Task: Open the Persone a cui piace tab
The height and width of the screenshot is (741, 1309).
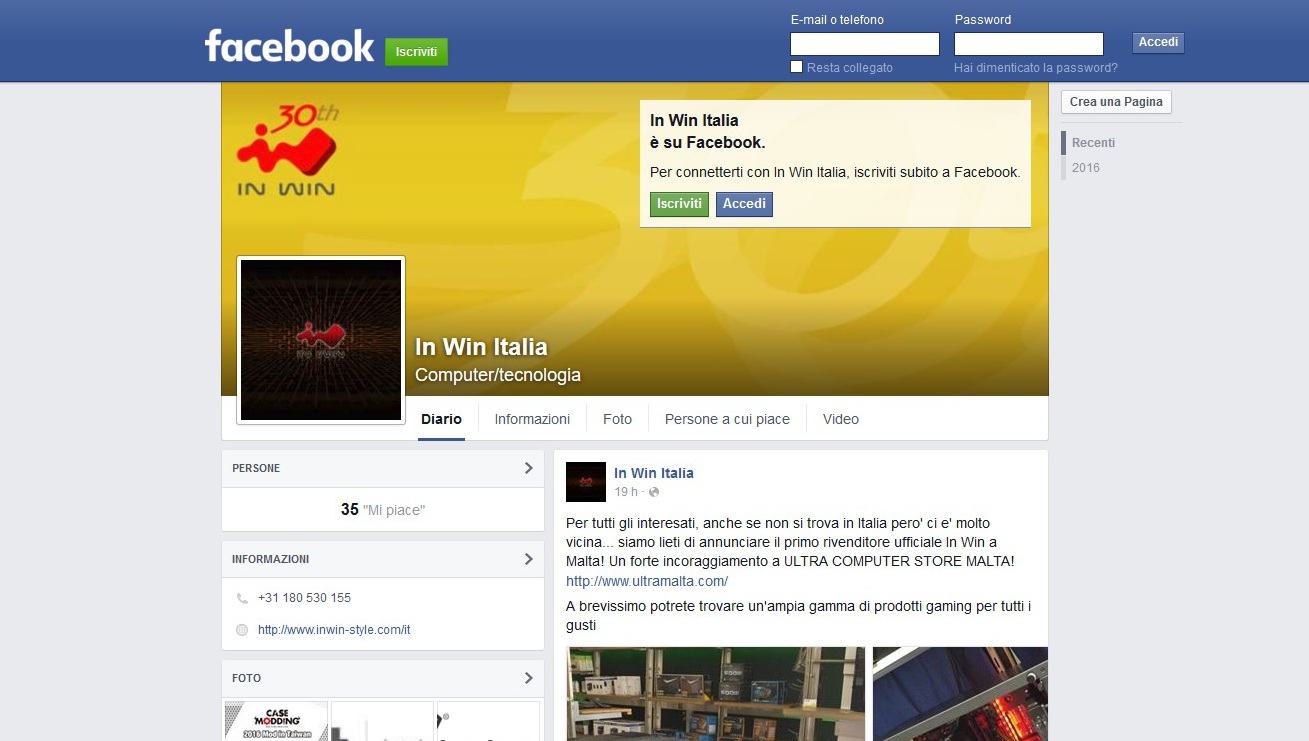Action: (727, 419)
